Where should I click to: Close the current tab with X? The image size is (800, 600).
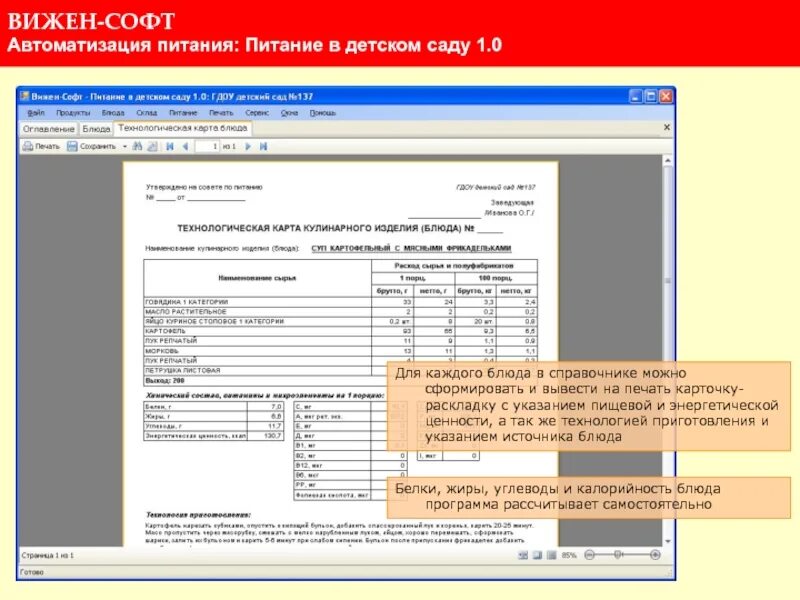(x=666, y=128)
